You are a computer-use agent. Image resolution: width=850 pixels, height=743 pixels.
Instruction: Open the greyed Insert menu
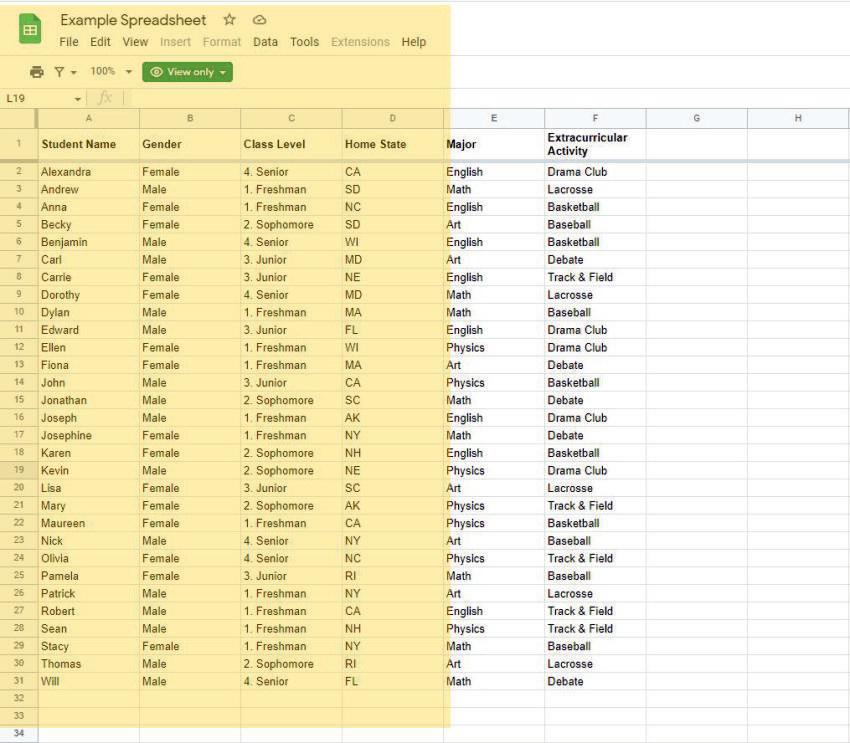tap(175, 42)
